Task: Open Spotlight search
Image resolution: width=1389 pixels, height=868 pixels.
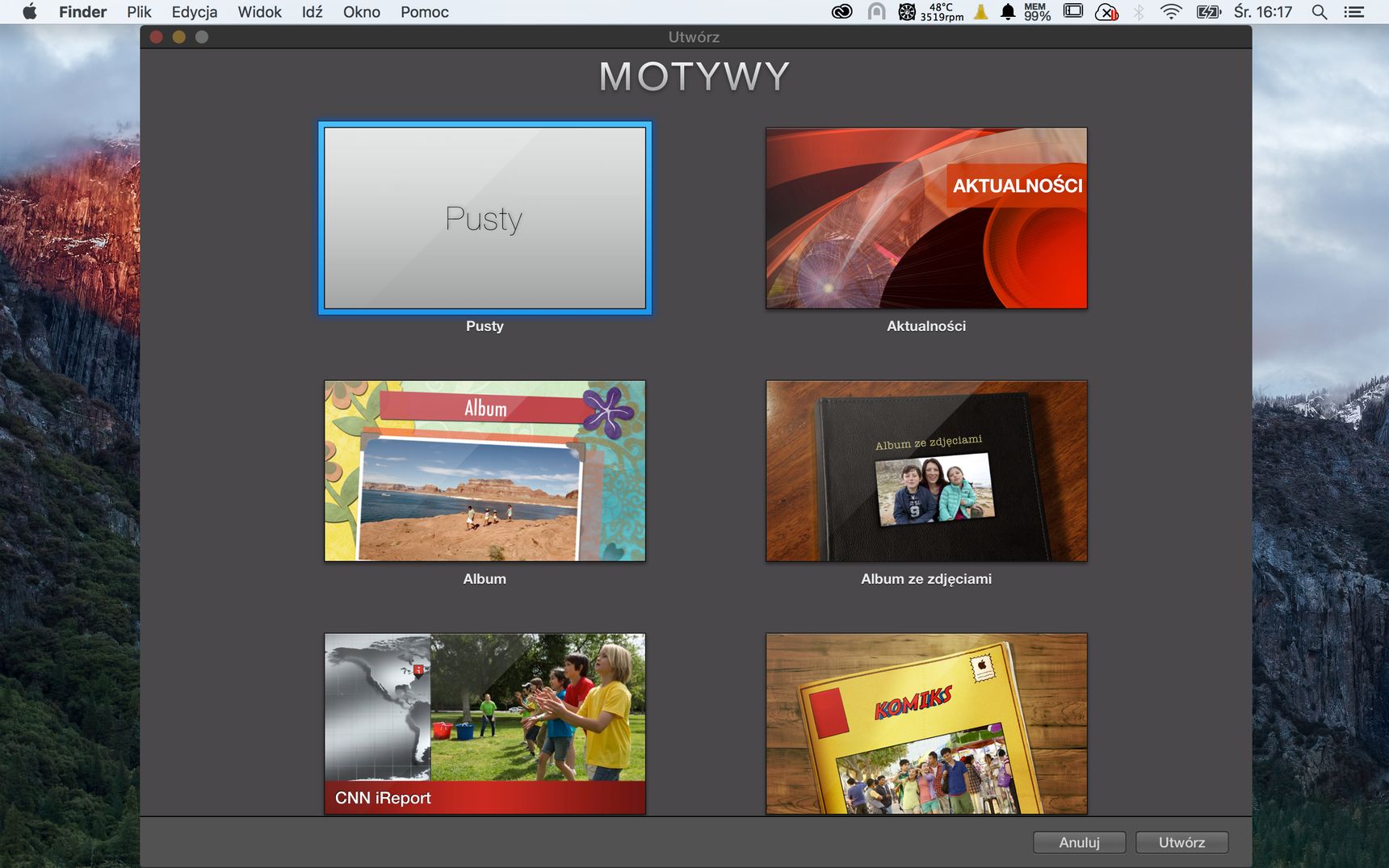Action: pos(1320,12)
